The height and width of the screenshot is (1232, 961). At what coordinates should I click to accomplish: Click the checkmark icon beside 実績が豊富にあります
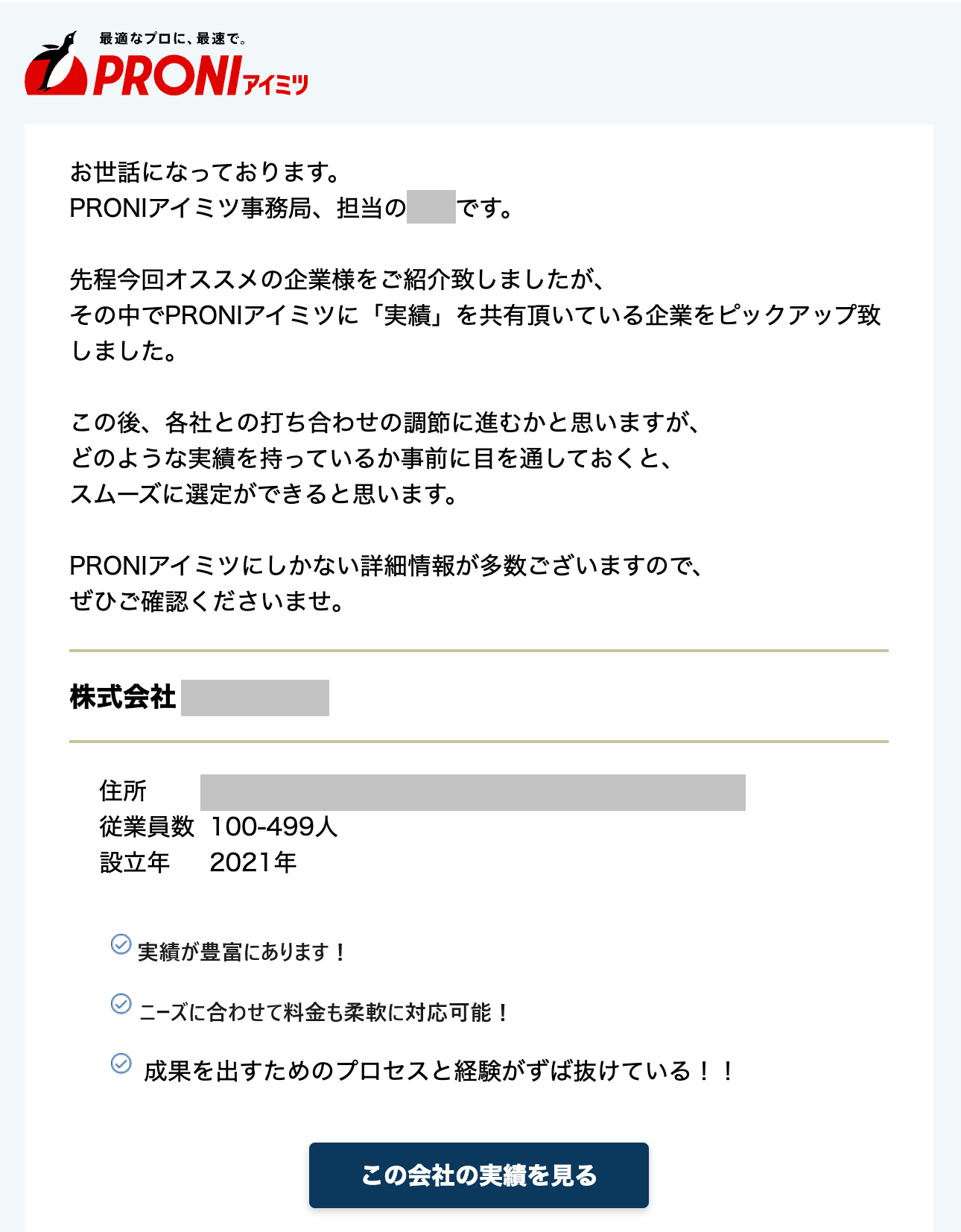point(121,945)
